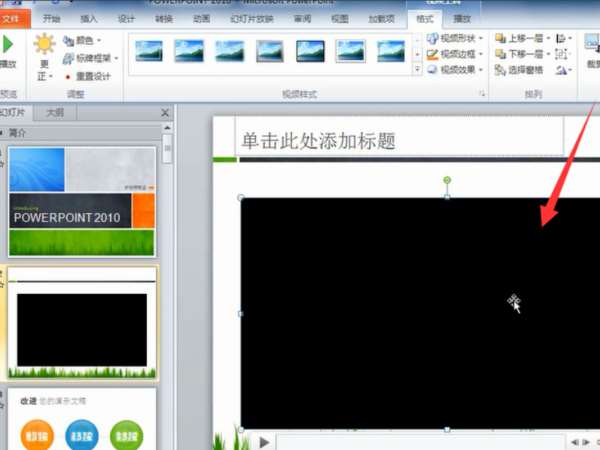
Task: Open Video Effects (视频效果) menu
Action: (x=455, y=70)
